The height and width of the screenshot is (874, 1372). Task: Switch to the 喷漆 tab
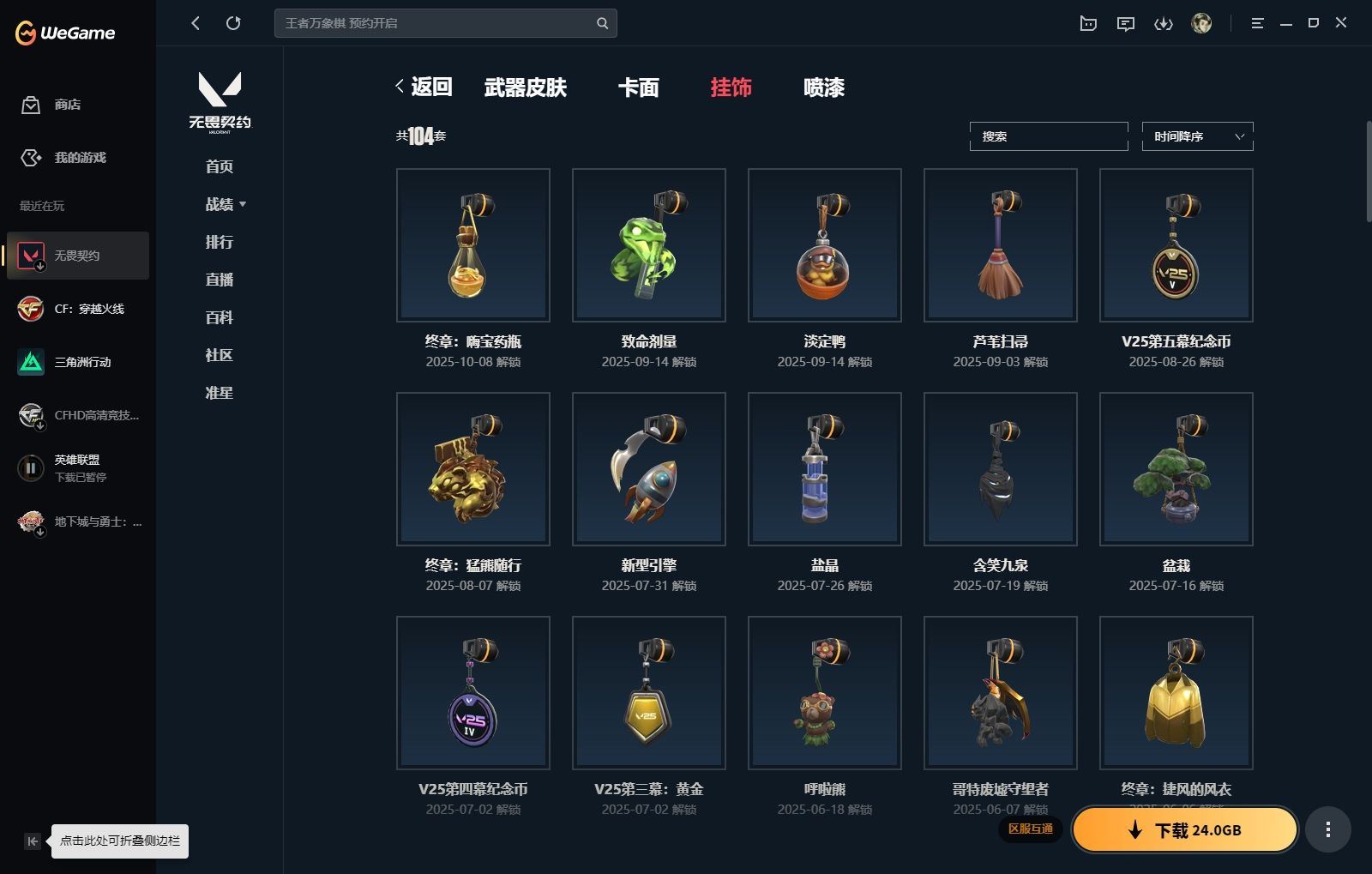[824, 87]
